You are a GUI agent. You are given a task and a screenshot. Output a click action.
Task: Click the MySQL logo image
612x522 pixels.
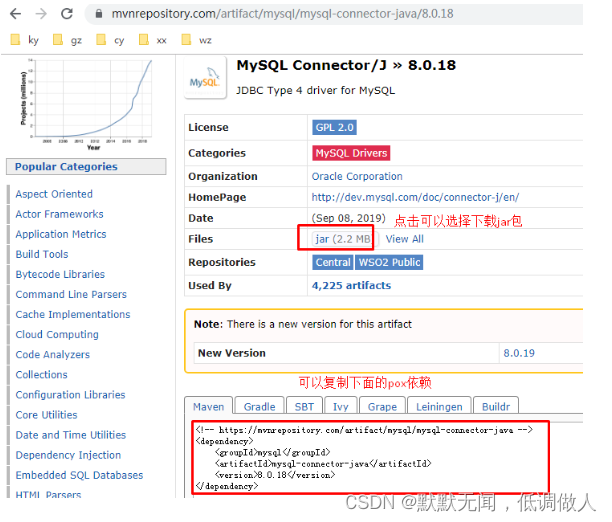(205, 78)
